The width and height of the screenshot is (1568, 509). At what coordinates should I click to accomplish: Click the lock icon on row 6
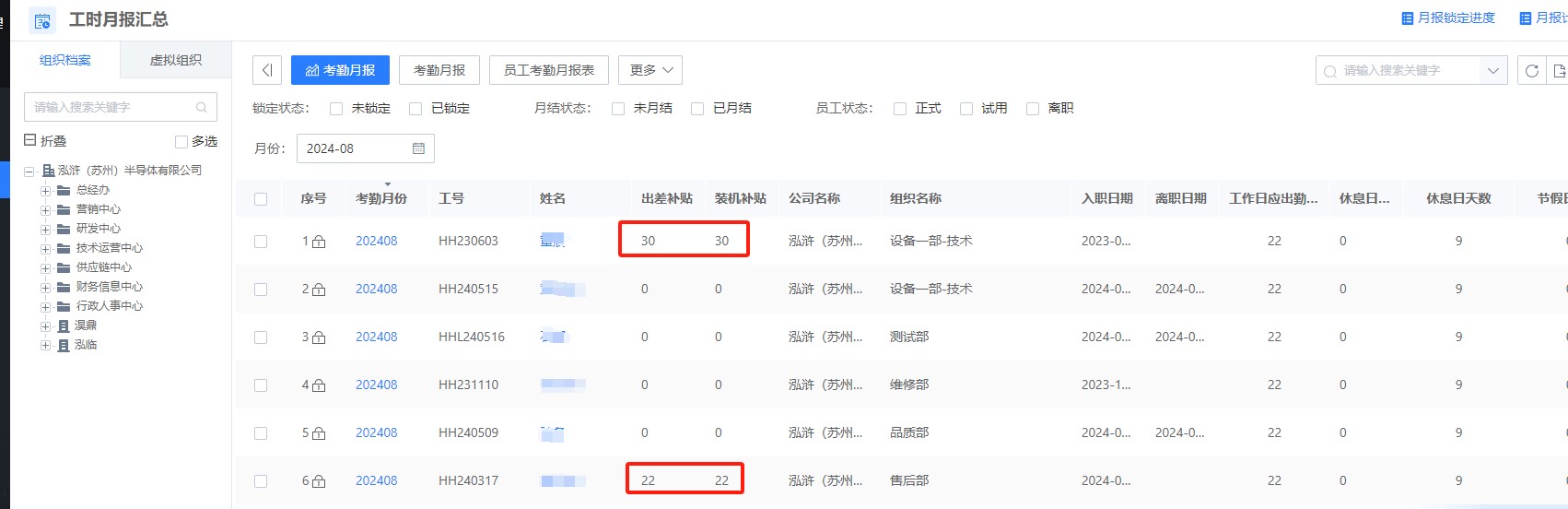pos(319,481)
